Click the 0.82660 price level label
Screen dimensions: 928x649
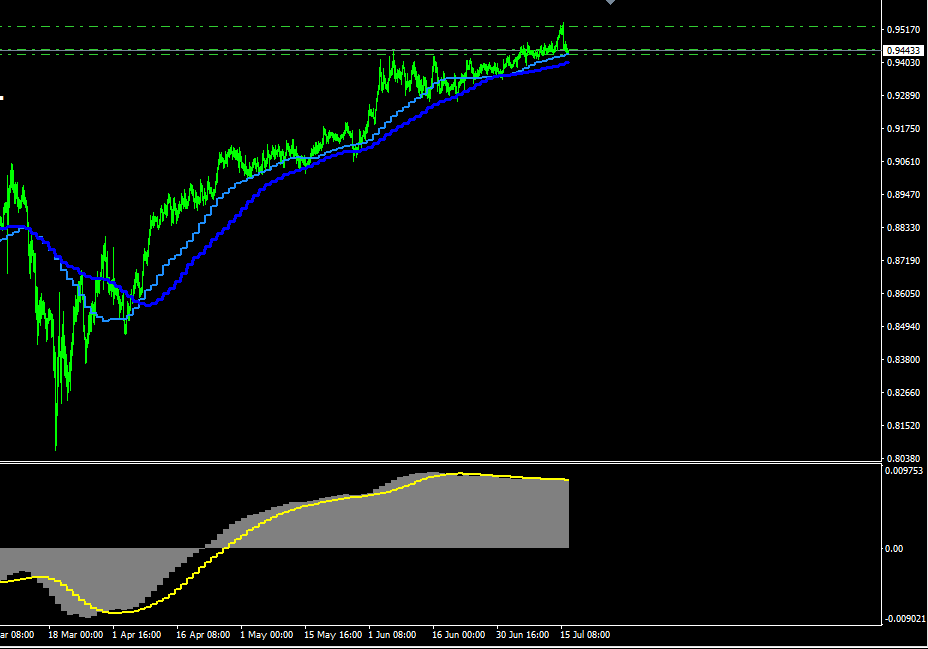[903, 393]
